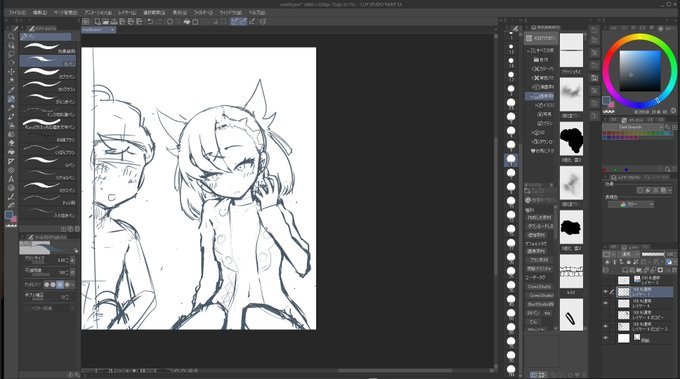This screenshot has width=680, height=379.
Task: Toggle Snap to grid in the command bar
Action: (252, 21)
